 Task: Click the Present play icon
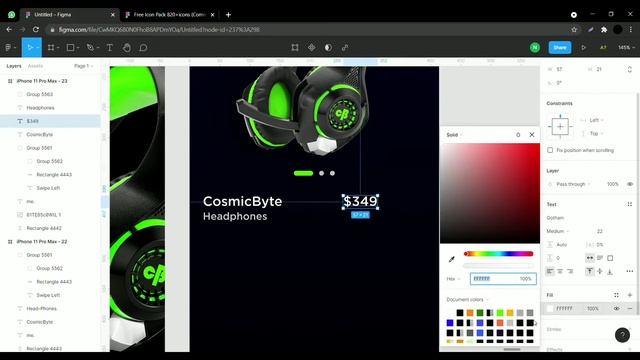pos(584,48)
